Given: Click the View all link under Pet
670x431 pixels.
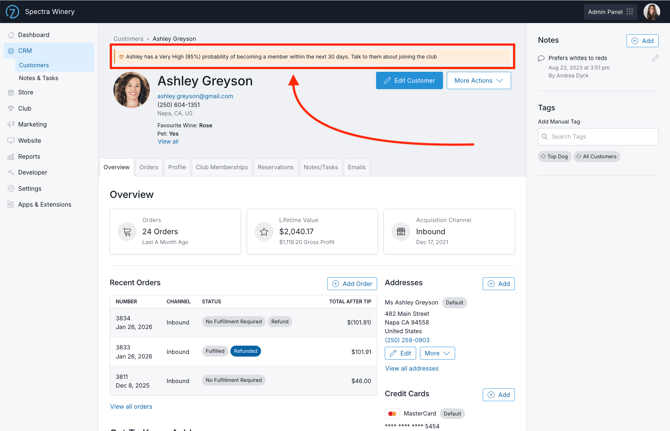Looking at the screenshot, I should pos(168,142).
